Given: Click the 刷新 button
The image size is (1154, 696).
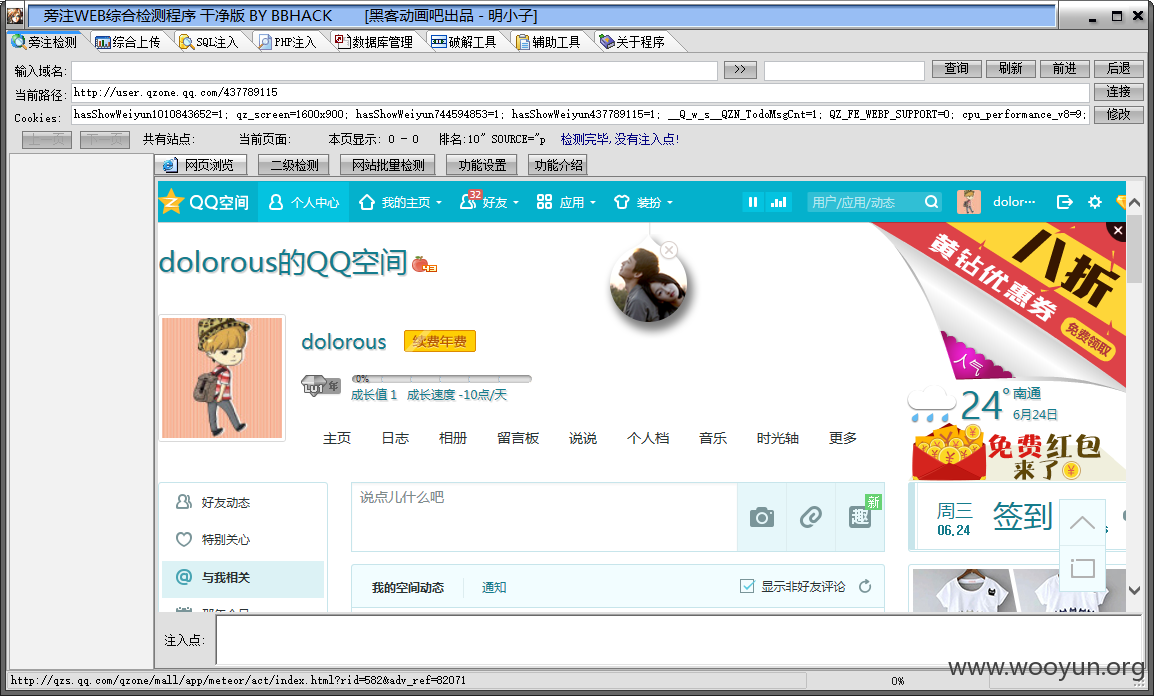Looking at the screenshot, I should [x=1010, y=68].
